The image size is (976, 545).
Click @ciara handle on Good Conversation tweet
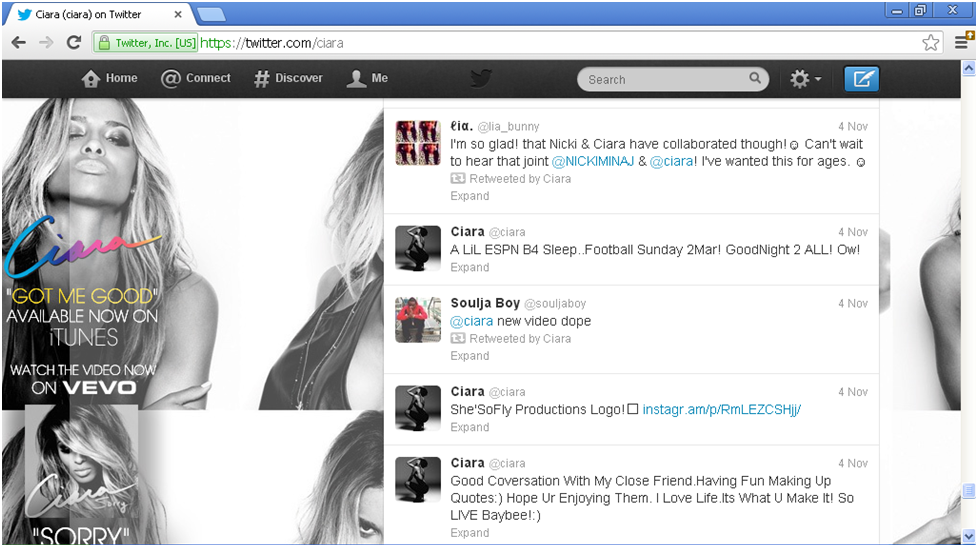tap(507, 463)
